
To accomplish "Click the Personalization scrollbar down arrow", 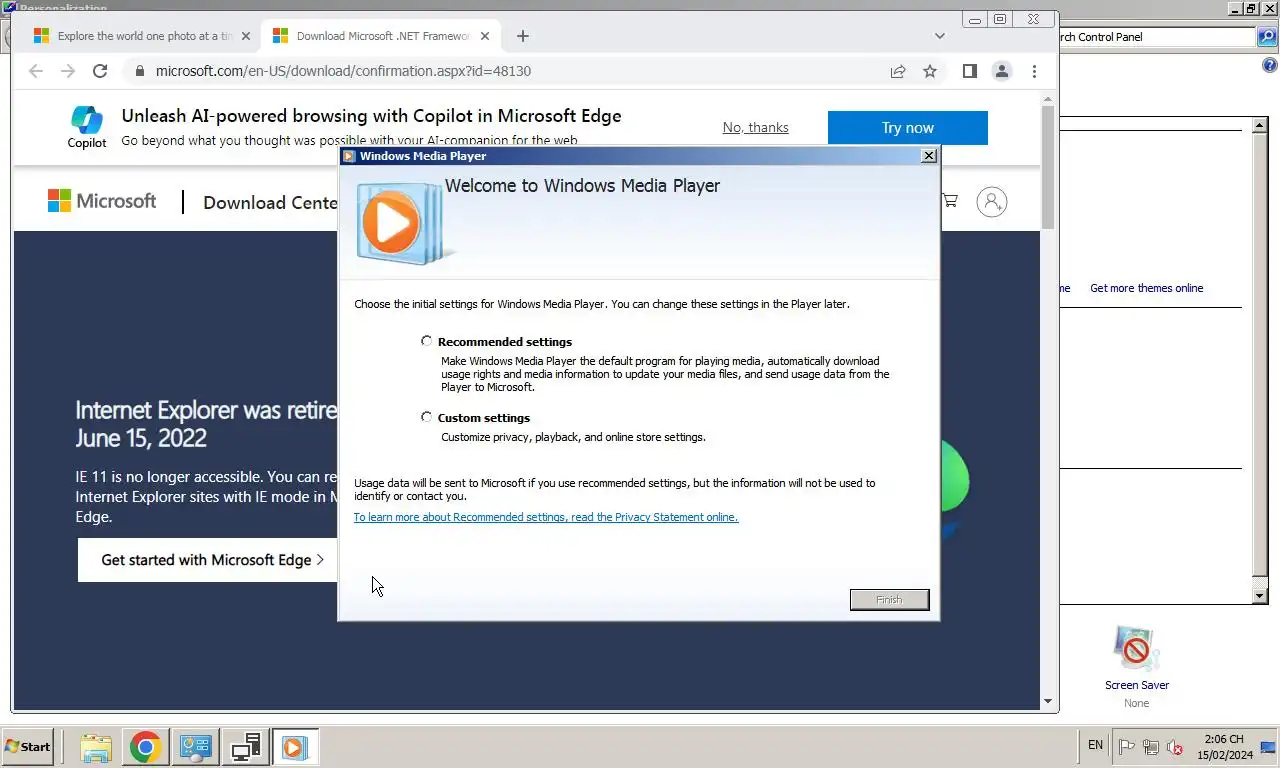I will point(1260,596).
